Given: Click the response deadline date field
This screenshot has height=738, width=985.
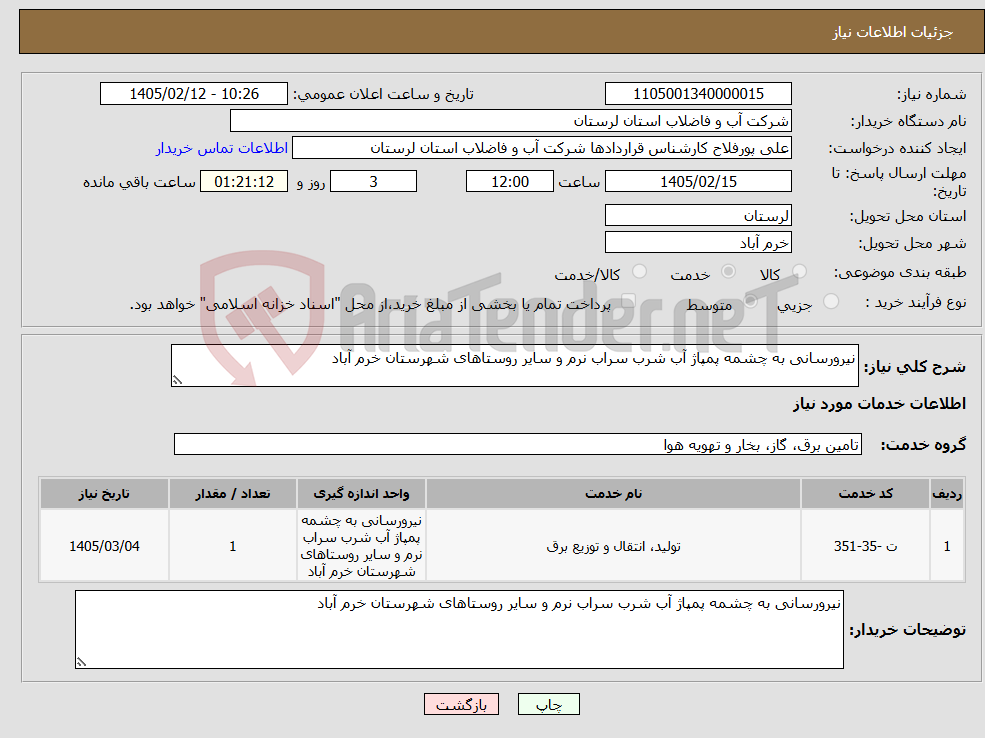Looking at the screenshot, I should 698,182.
